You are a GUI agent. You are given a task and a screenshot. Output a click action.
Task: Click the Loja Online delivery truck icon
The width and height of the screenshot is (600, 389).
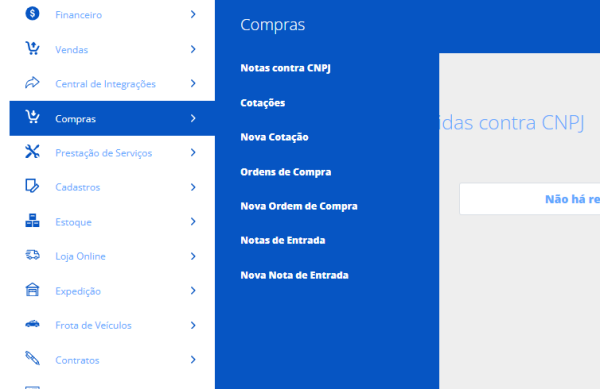(x=33, y=255)
